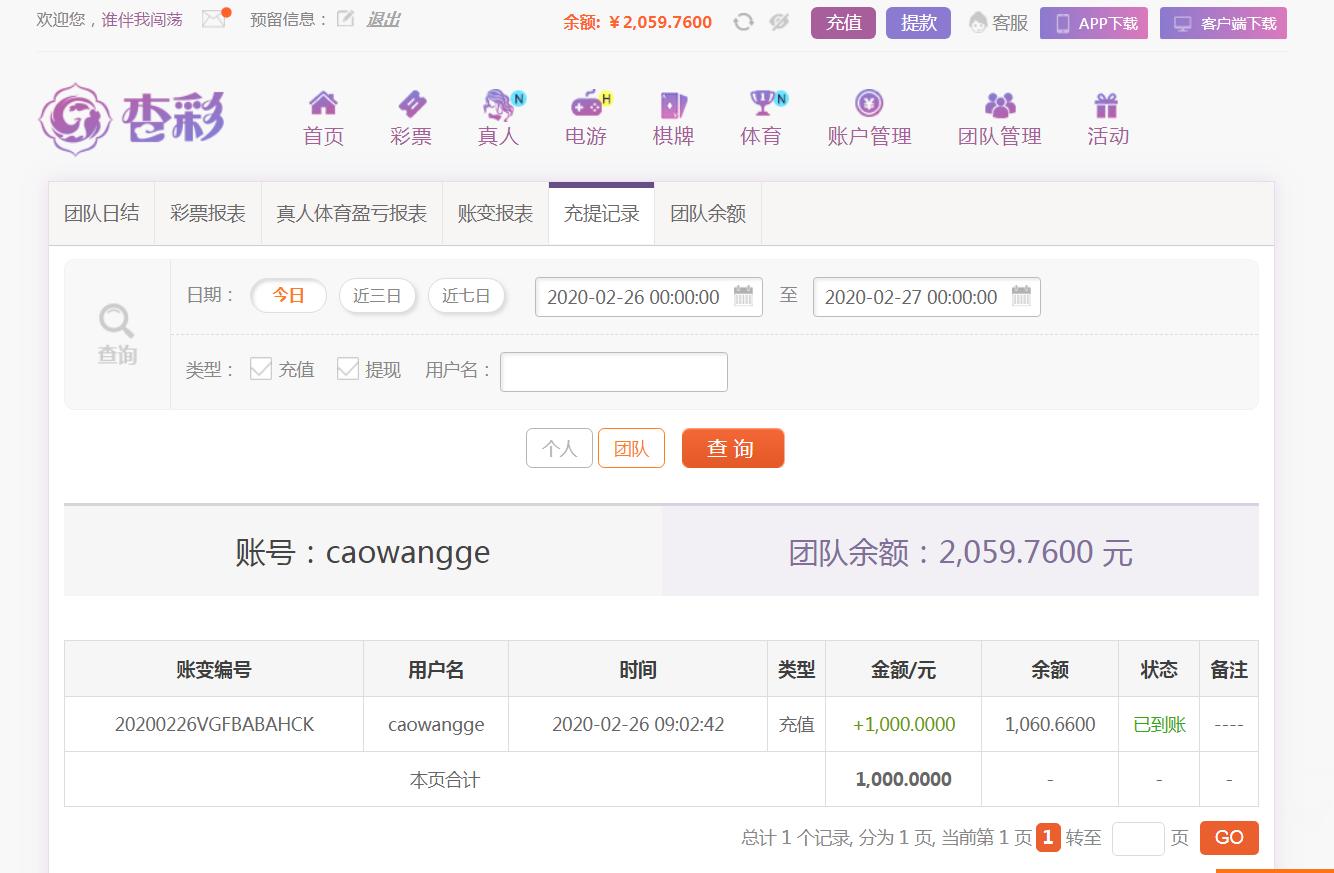Viewport: 1334px width, 873px height.
Task: Refresh the account balance
Action: click(x=743, y=22)
